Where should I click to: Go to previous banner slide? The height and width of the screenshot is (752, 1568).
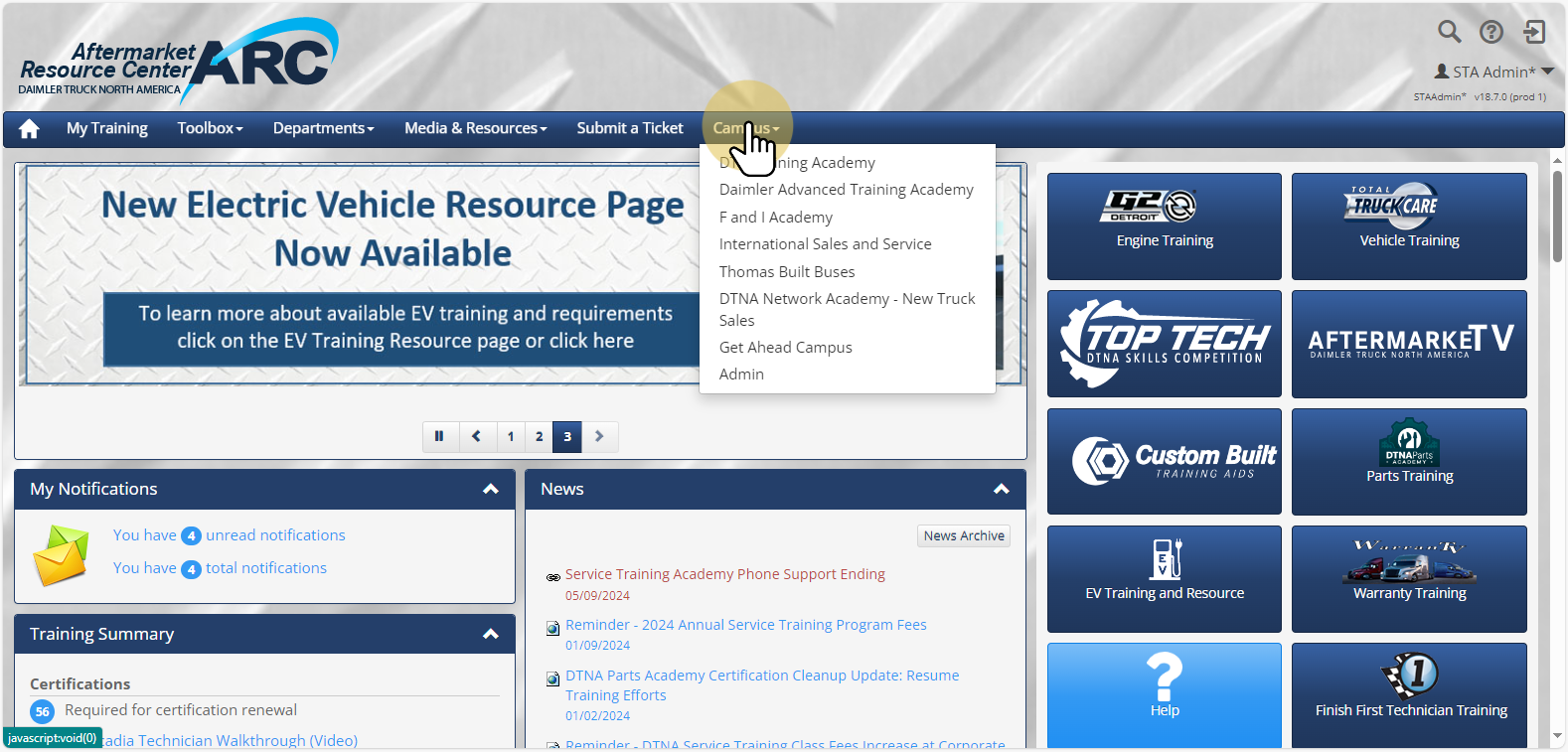tap(477, 436)
